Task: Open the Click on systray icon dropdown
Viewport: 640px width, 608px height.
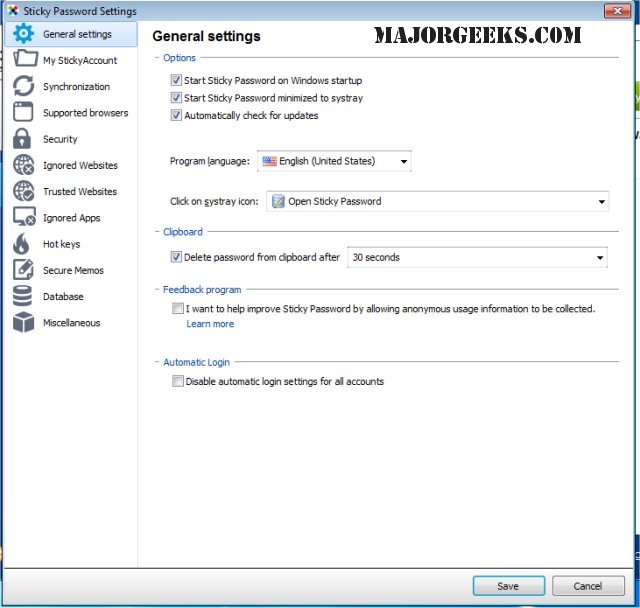Action: pos(437,201)
